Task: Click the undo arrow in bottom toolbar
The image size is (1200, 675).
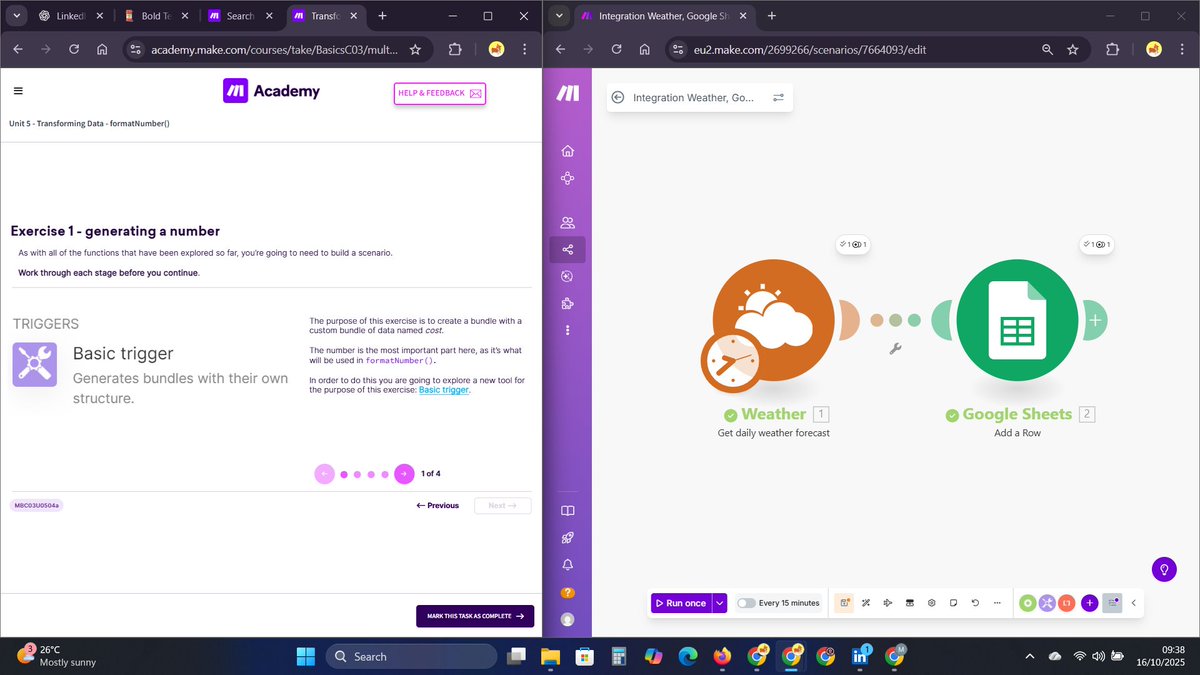Action: [975, 603]
